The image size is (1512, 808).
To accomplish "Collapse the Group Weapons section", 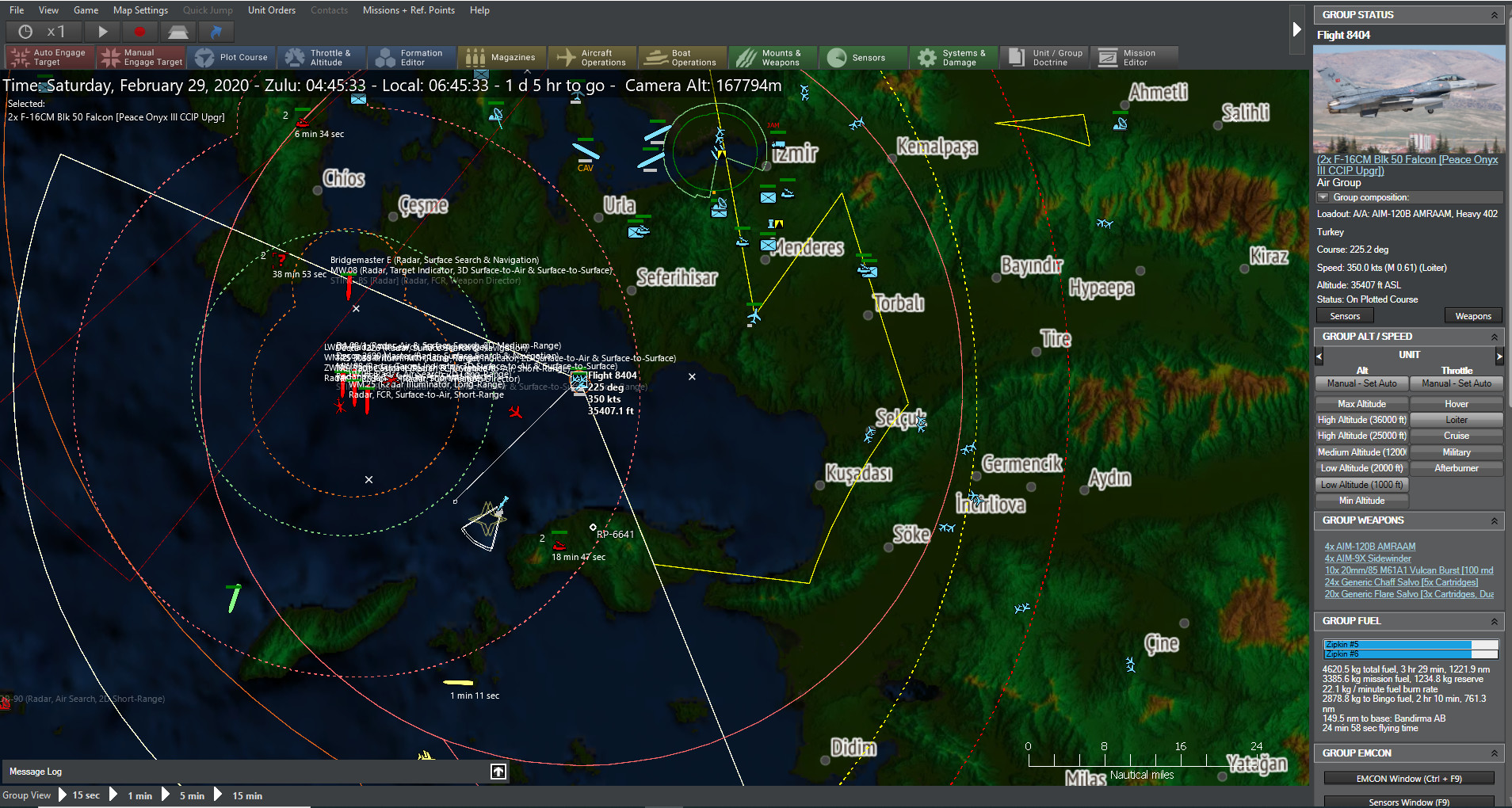I will (1493, 520).
